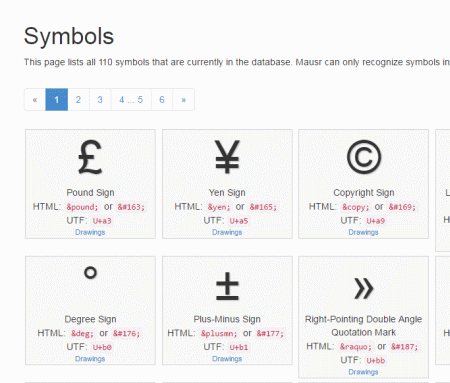Click the U+bb UTF code
Viewport: 450px width, 383px height.
(376, 360)
